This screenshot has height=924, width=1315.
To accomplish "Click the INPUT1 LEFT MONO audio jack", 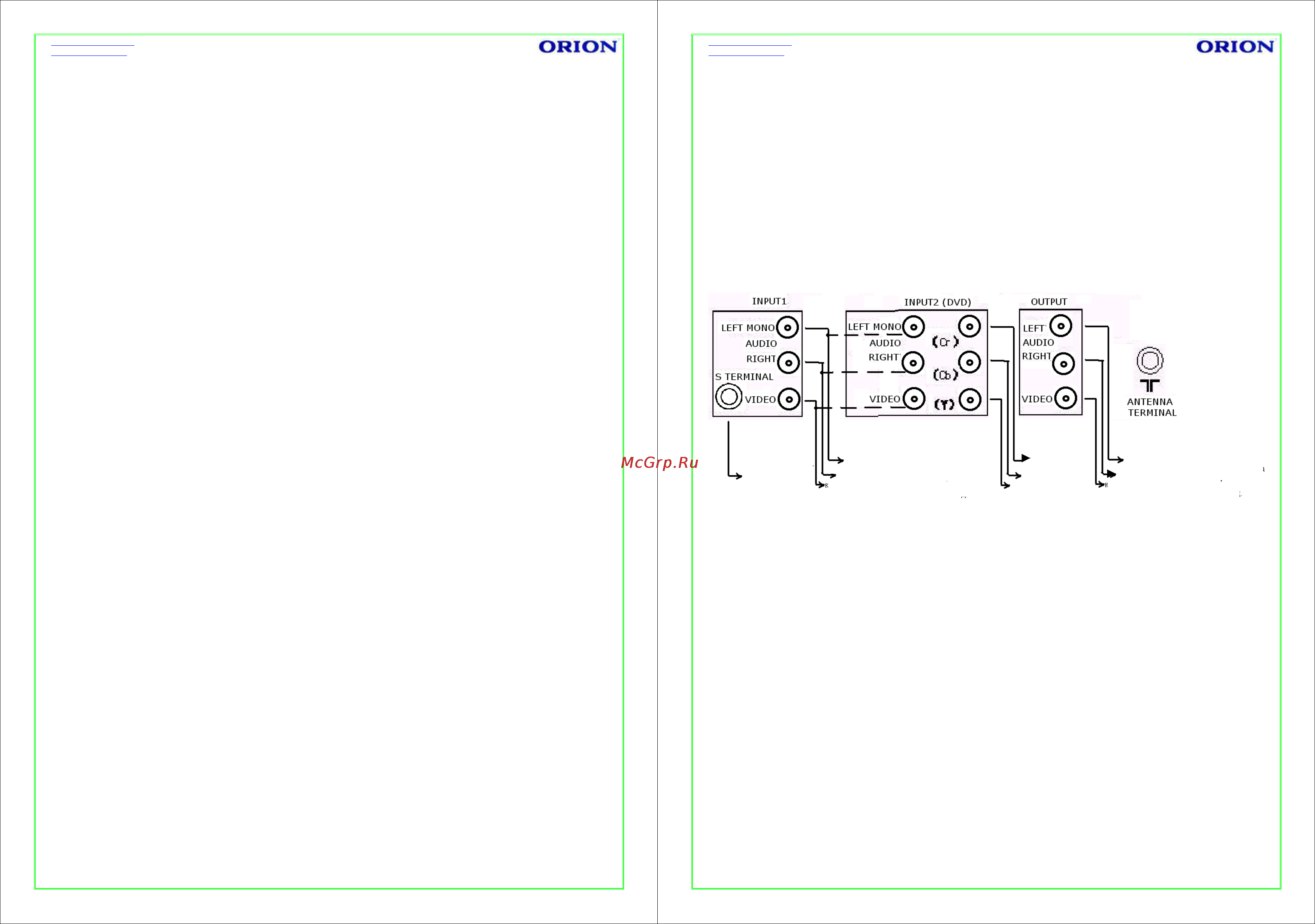I will click(787, 328).
